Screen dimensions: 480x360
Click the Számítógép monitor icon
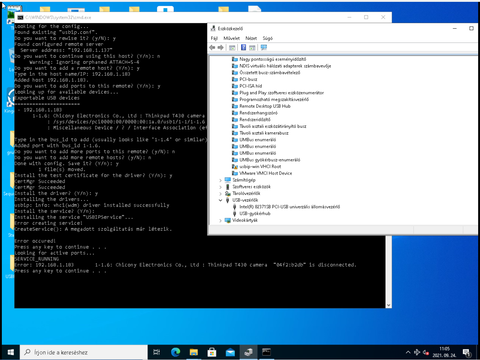click(x=228, y=180)
